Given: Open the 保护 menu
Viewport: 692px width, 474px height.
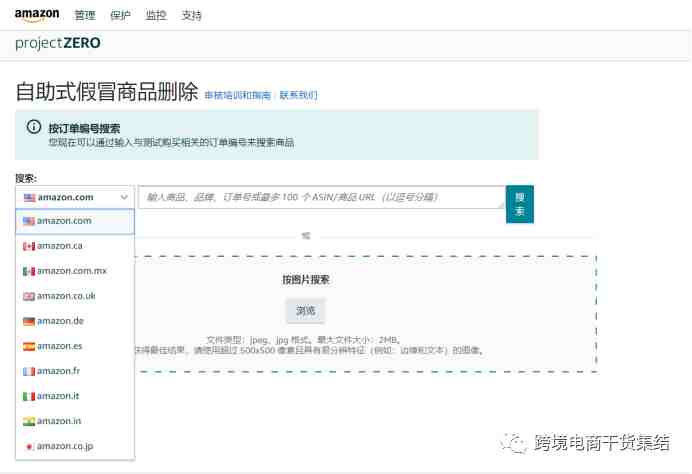Looking at the screenshot, I should pyautogui.click(x=120, y=15).
